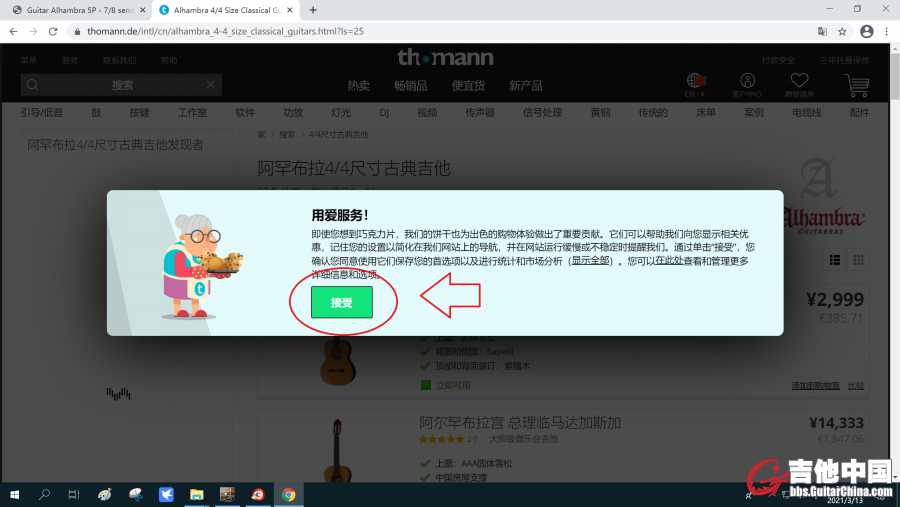Open the 案例 cases category
900x507 pixels.
pos(754,113)
